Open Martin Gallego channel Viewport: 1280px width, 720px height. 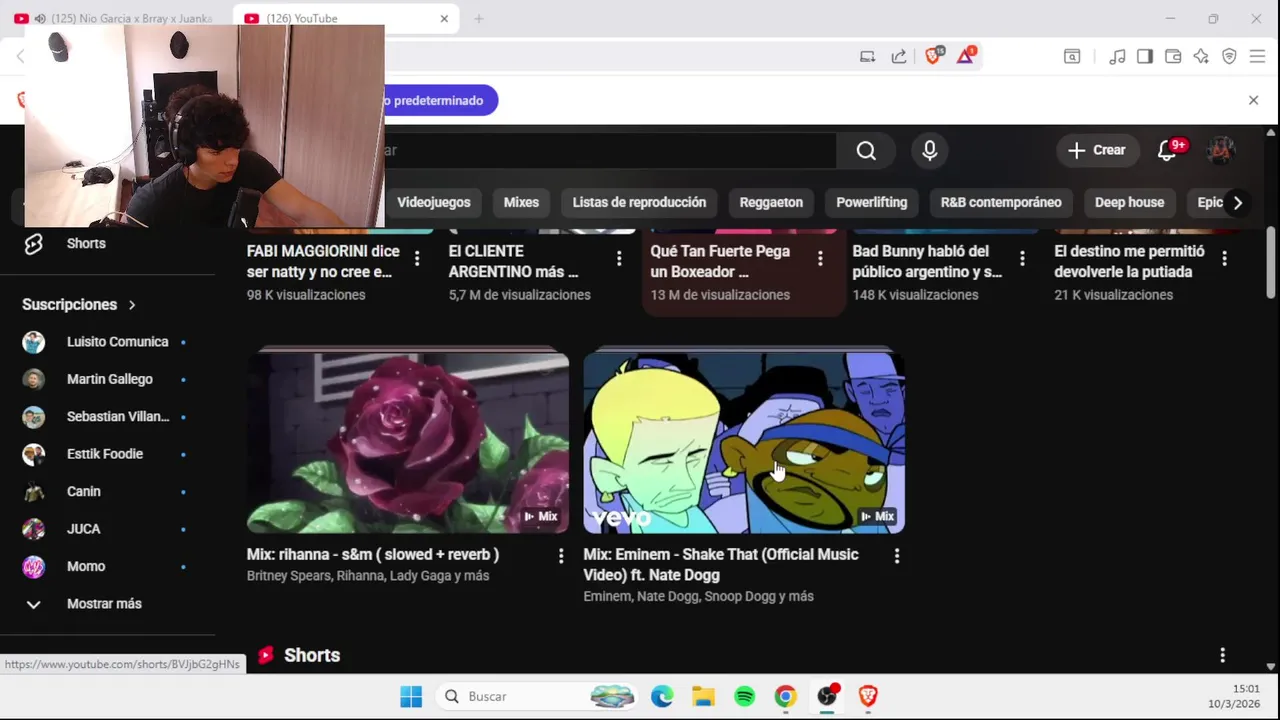pos(107,379)
